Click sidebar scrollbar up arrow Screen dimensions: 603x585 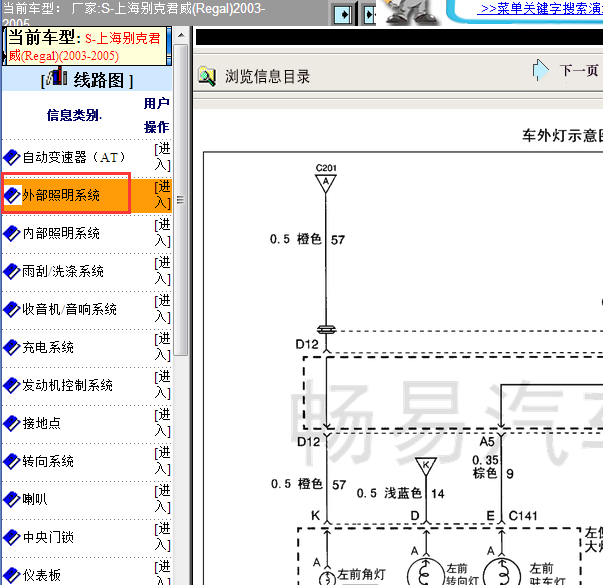pos(181,35)
